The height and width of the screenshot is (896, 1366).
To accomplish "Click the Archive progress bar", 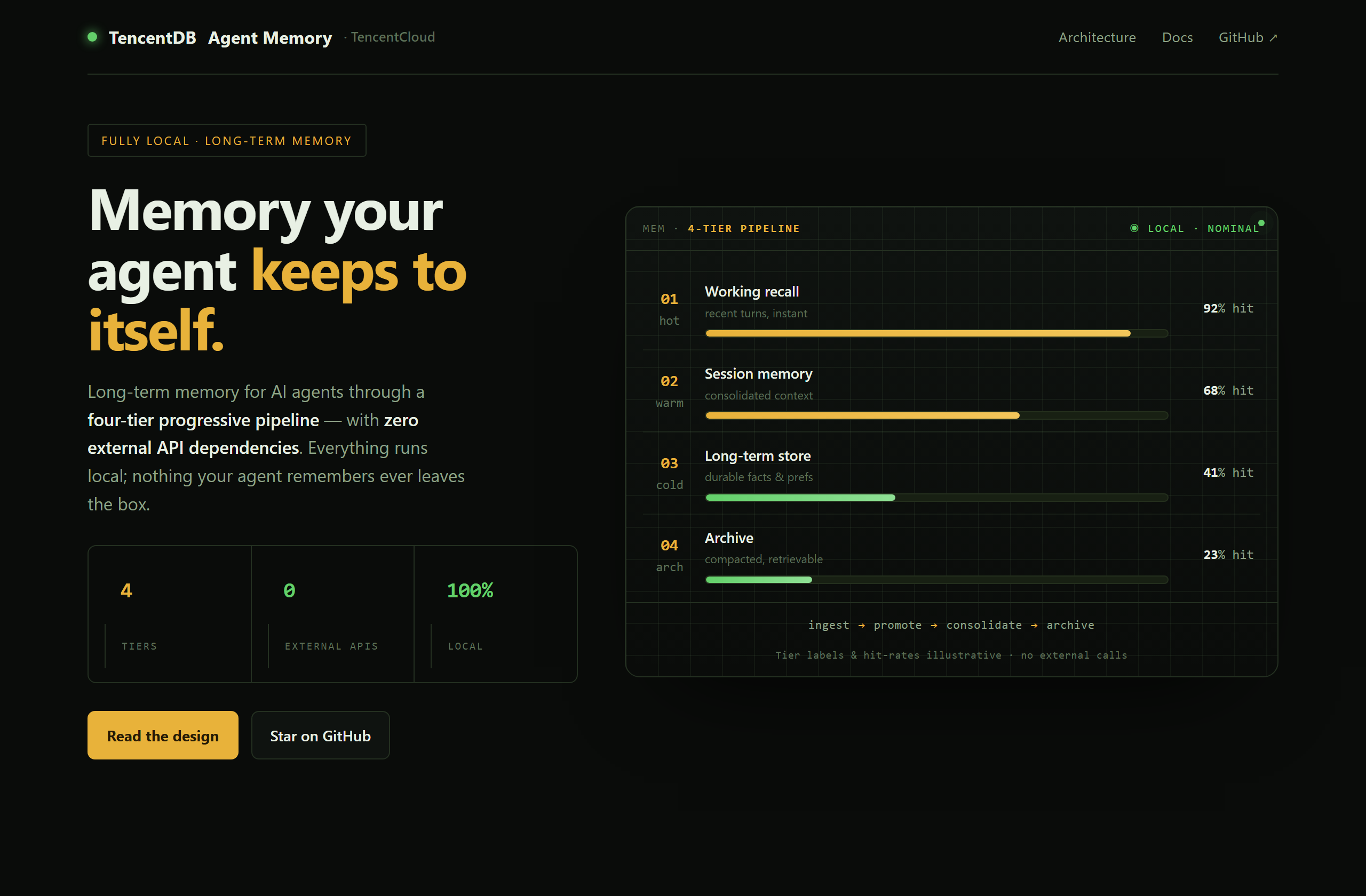I will [x=936, y=579].
